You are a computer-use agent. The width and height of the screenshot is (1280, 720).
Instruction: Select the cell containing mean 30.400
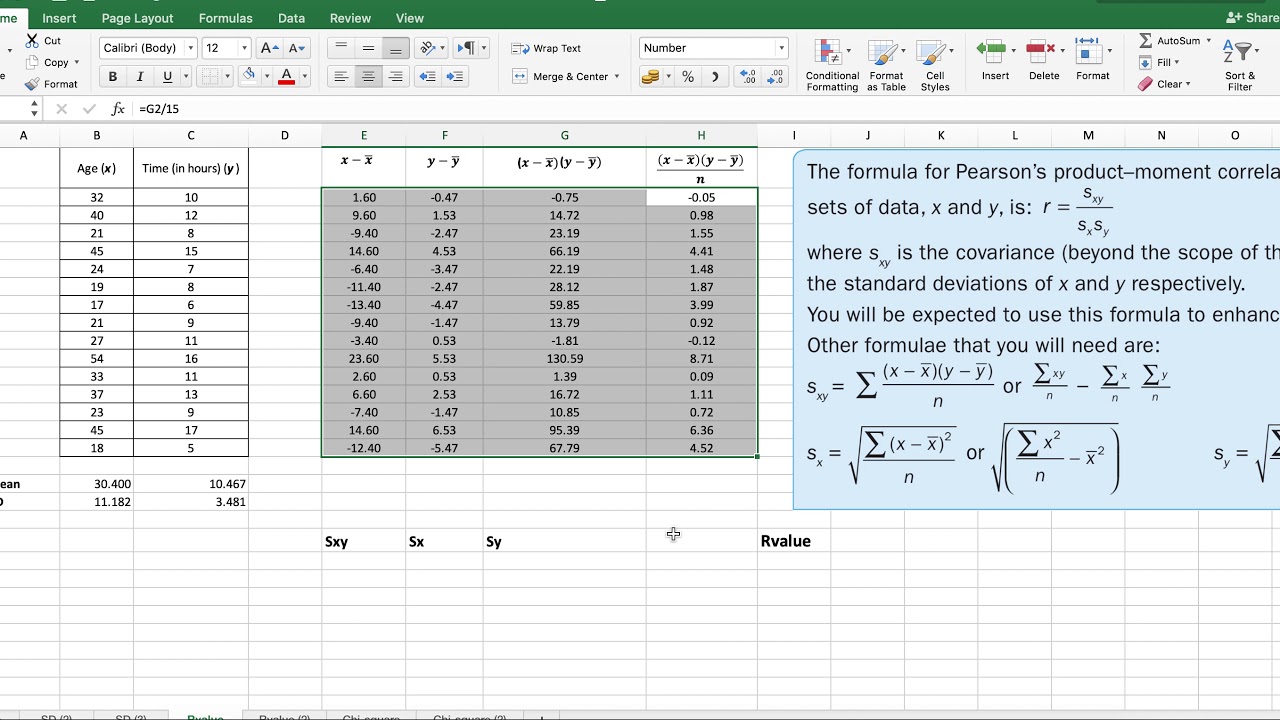click(x=97, y=484)
